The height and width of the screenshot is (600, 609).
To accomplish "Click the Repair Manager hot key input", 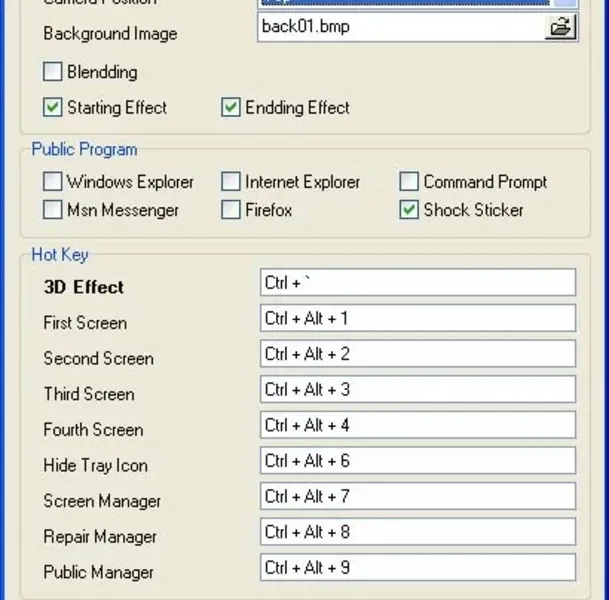I will (x=417, y=532).
